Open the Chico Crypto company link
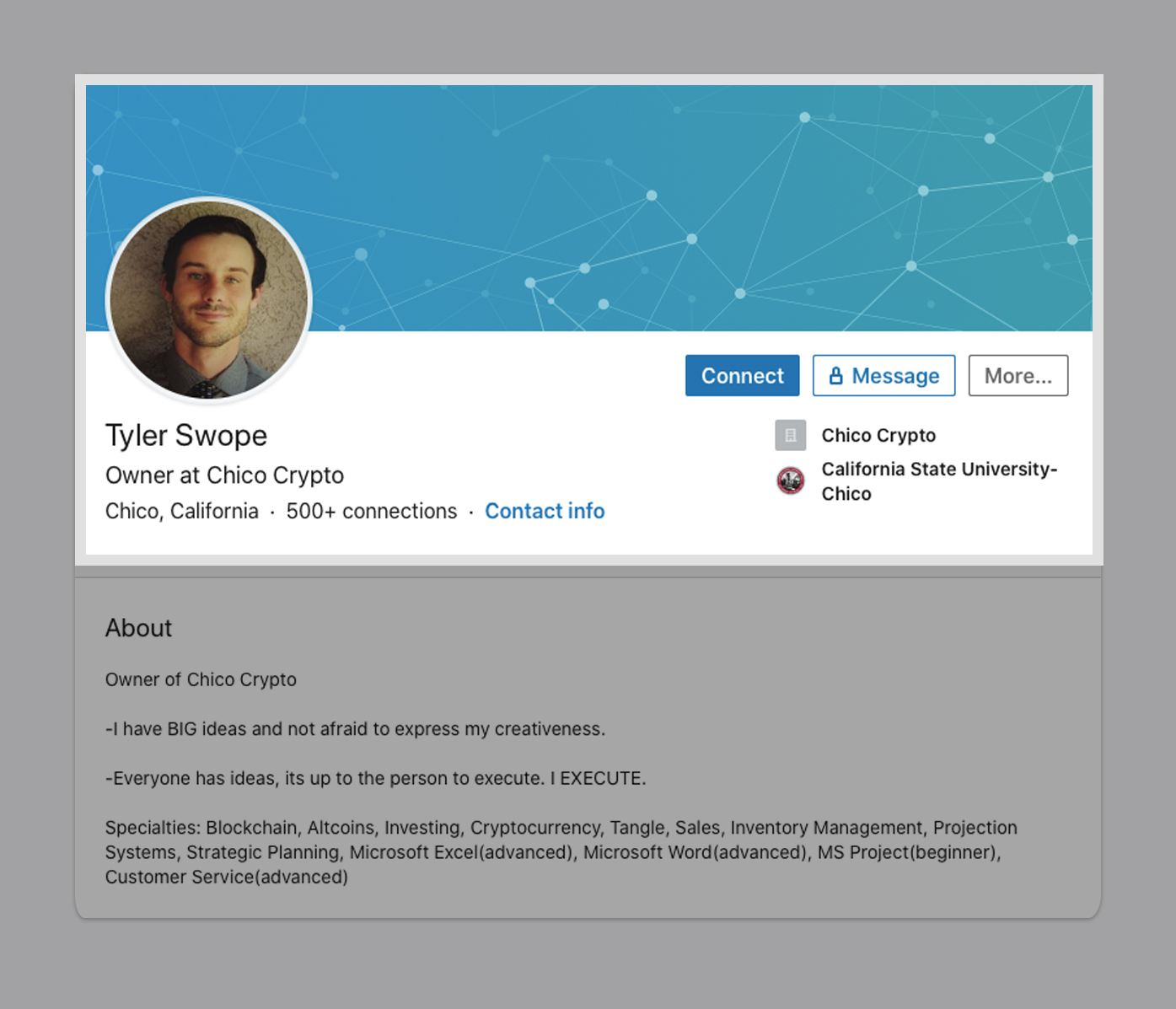1176x1009 pixels. point(878,436)
